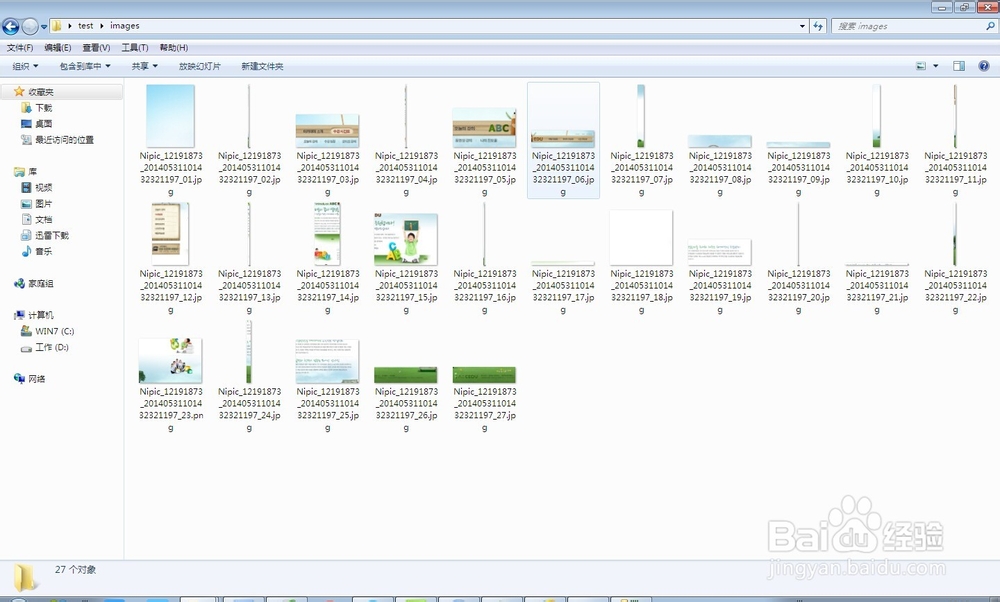
Task: Open the recent pages dropdown arrow
Action: 44,27
